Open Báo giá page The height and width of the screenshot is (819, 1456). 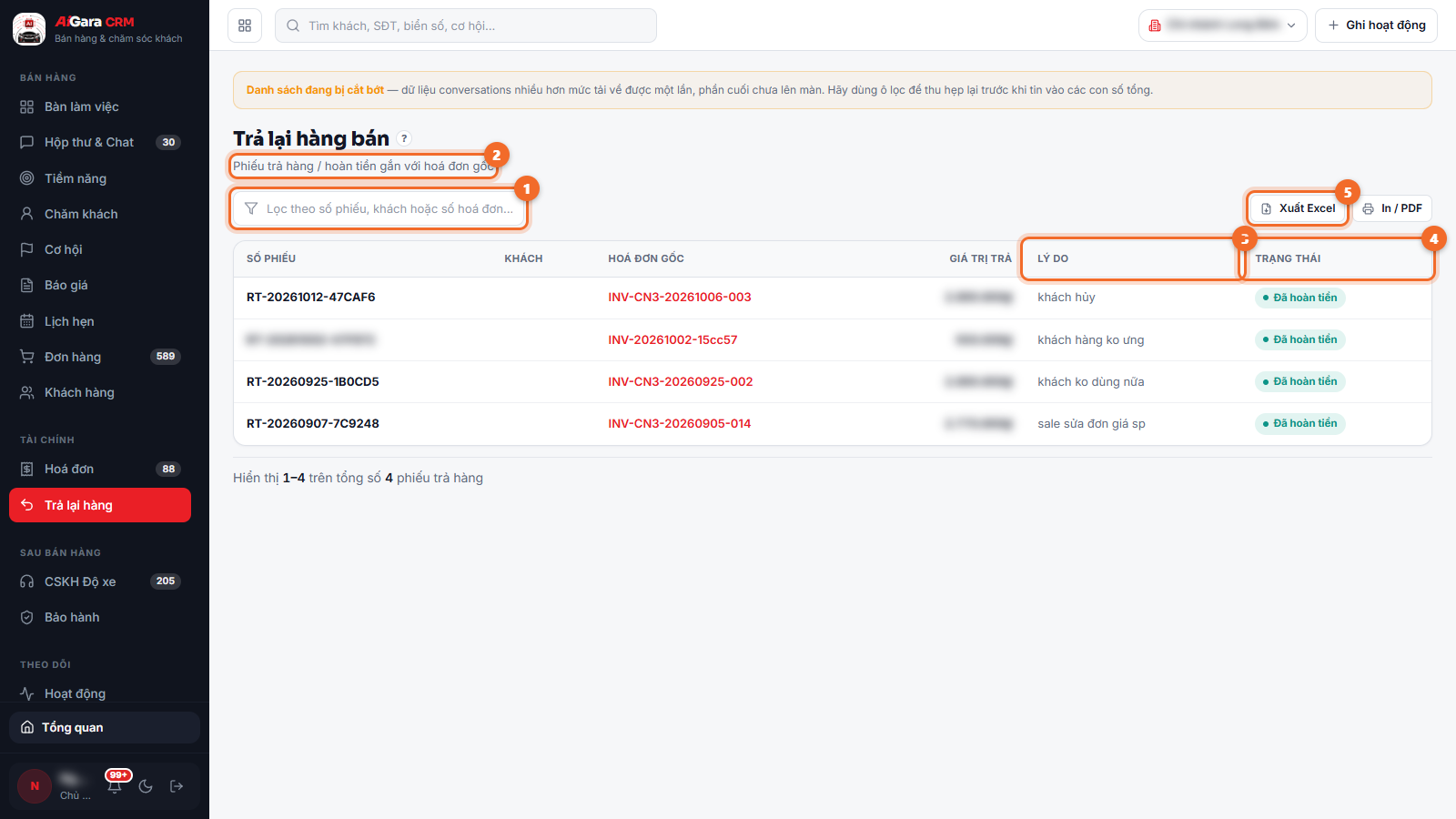click(x=100, y=286)
